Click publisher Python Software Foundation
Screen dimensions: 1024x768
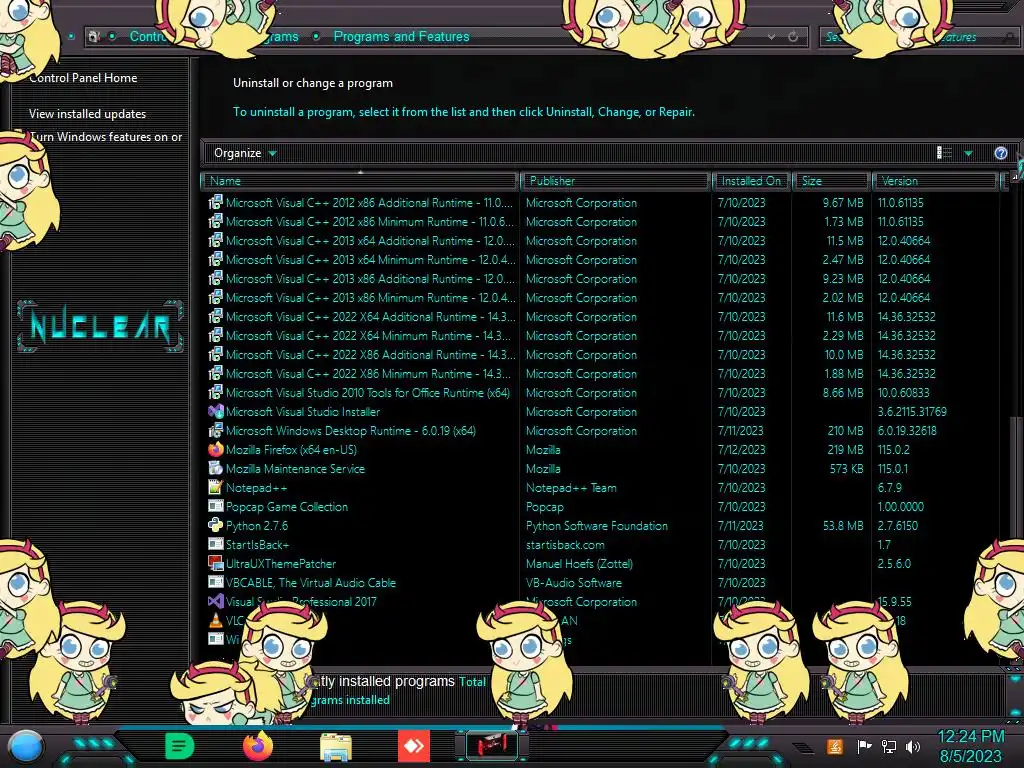coord(597,525)
